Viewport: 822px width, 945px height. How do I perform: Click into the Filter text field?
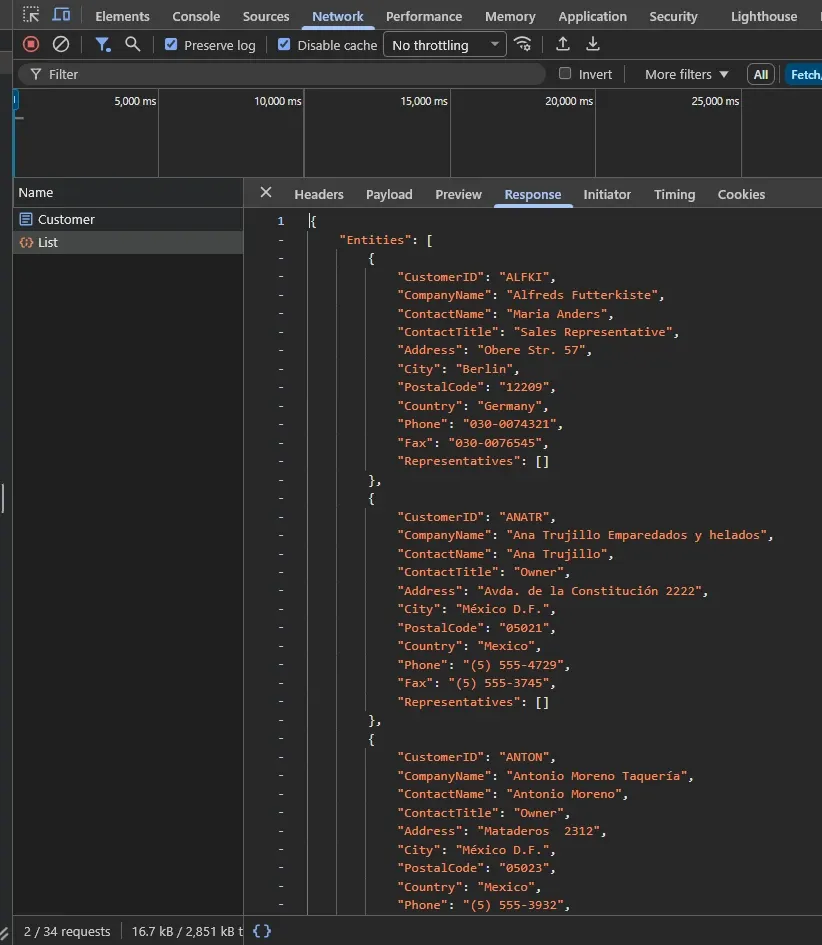pyautogui.click(x=282, y=74)
